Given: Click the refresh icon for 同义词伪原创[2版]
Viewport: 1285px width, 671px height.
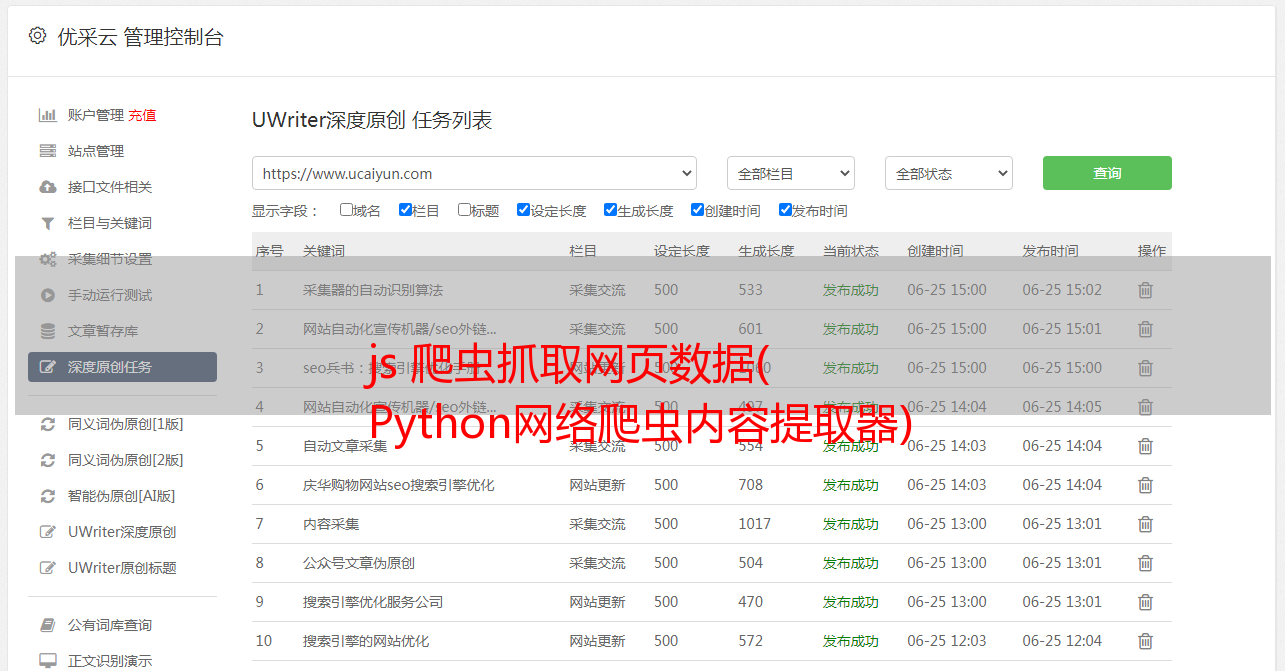Looking at the screenshot, I should click(47, 460).
